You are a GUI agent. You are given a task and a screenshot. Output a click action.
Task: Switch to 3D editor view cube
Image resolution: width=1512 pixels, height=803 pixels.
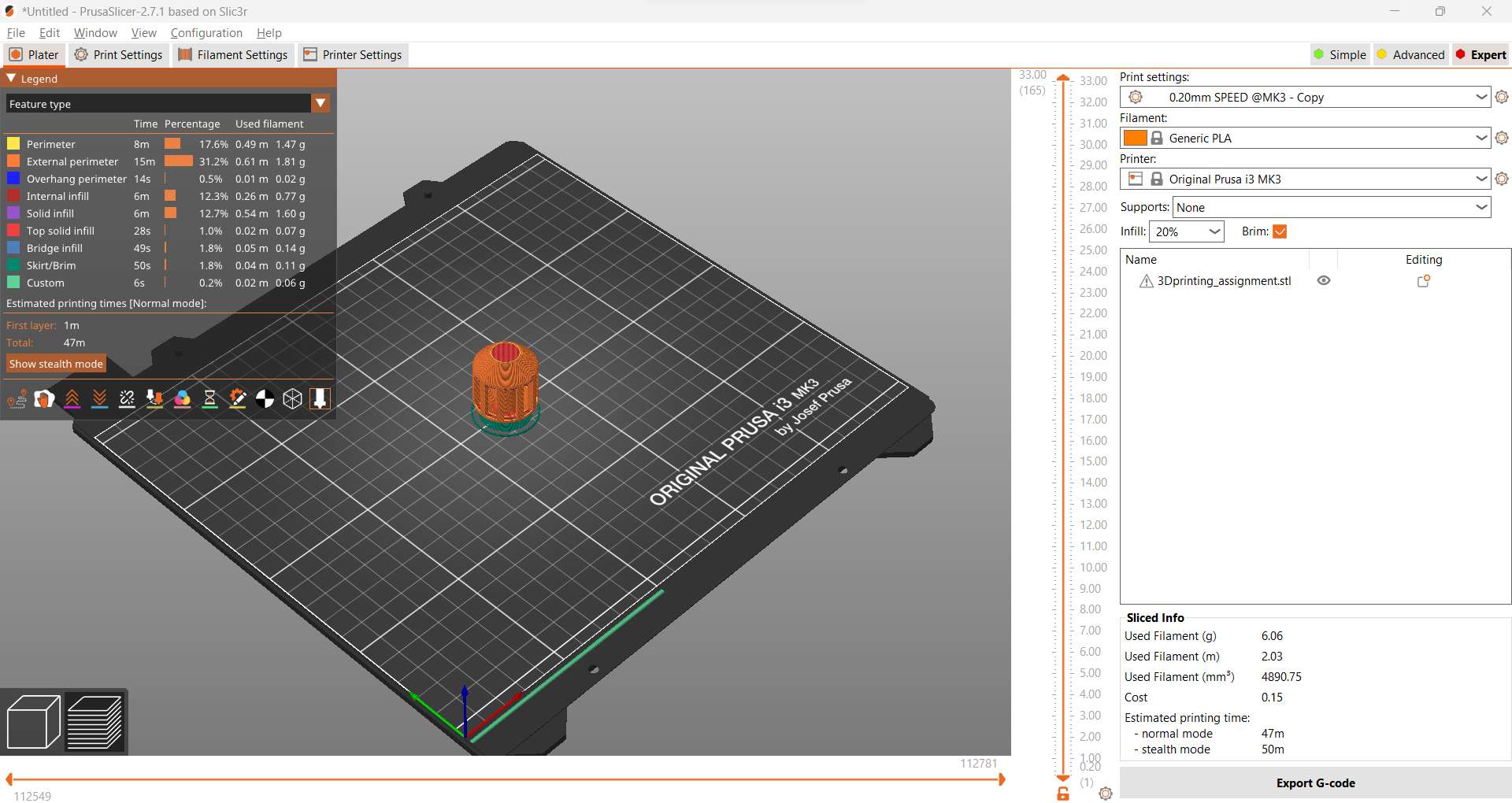[x=33, y=721]
